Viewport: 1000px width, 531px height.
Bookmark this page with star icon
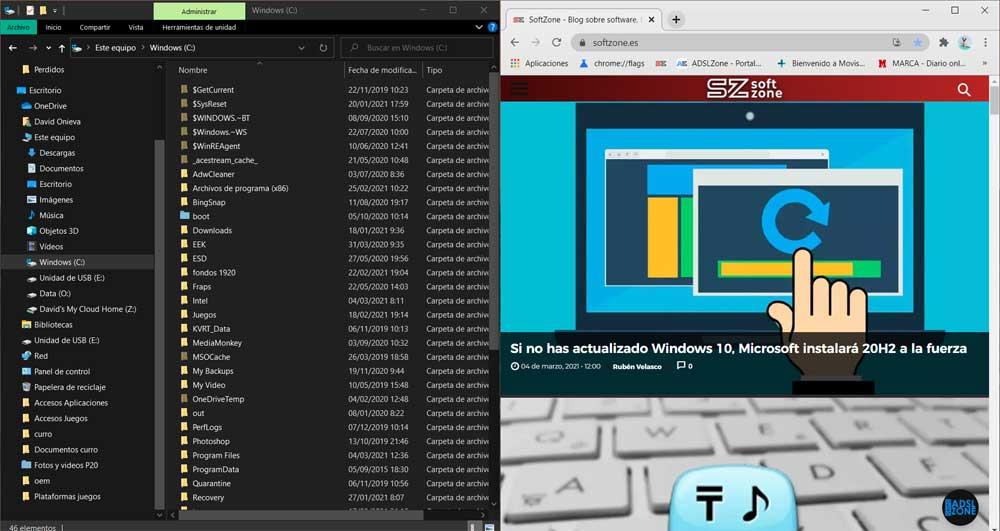[x=918, y=43]
